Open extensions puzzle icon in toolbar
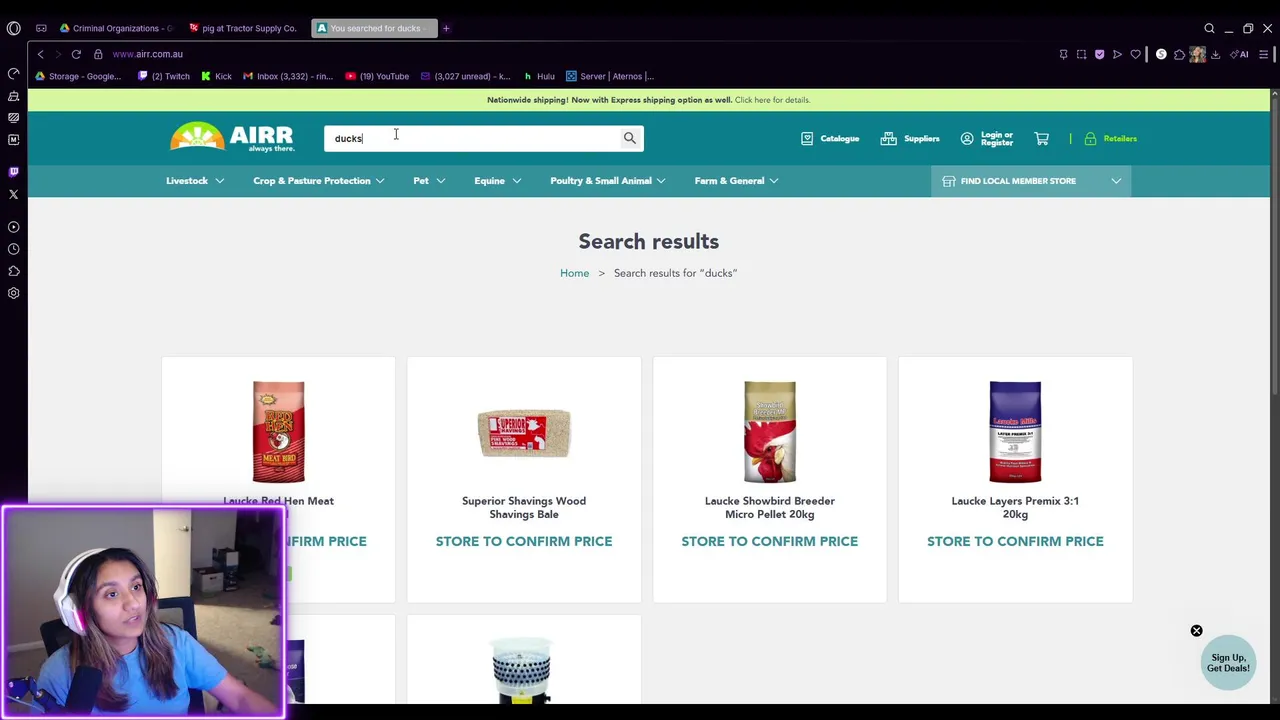The image size is (1280, 720). click(x=1179, y=54)
